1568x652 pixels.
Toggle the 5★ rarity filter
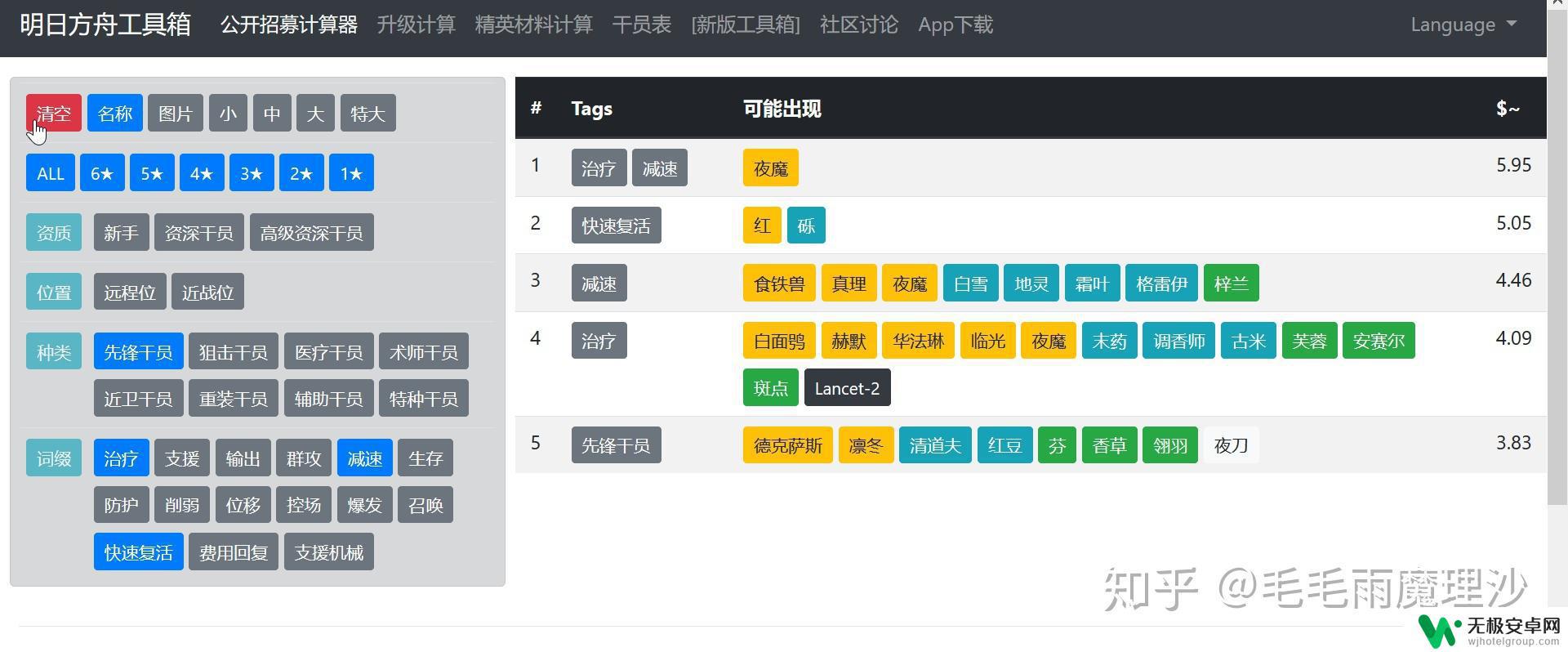(x=152, y=172)
